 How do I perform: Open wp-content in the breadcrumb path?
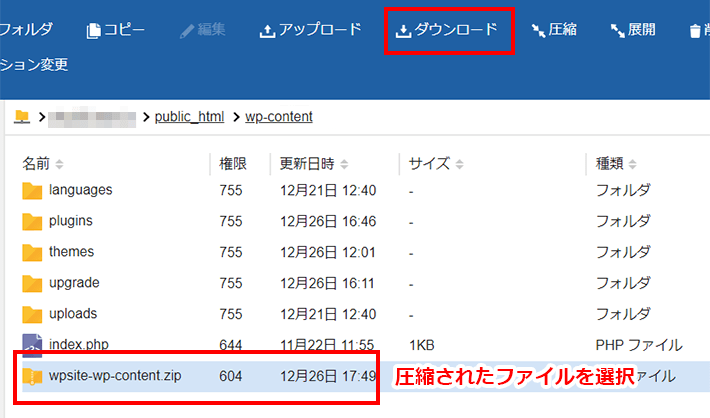(x=279, y=117)
